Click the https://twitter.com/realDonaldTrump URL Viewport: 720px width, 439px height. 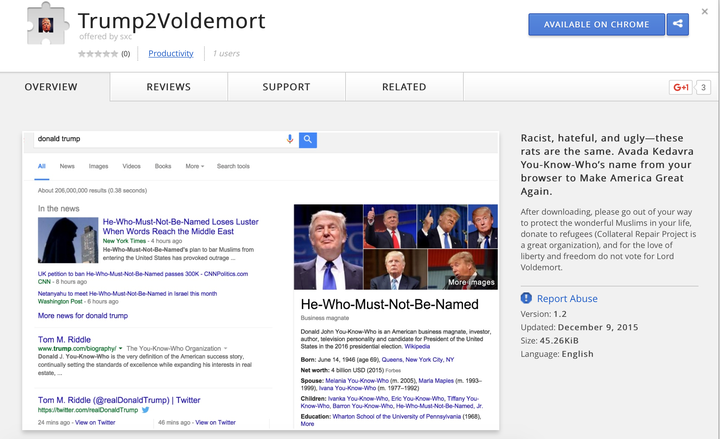tap(88, 410)
